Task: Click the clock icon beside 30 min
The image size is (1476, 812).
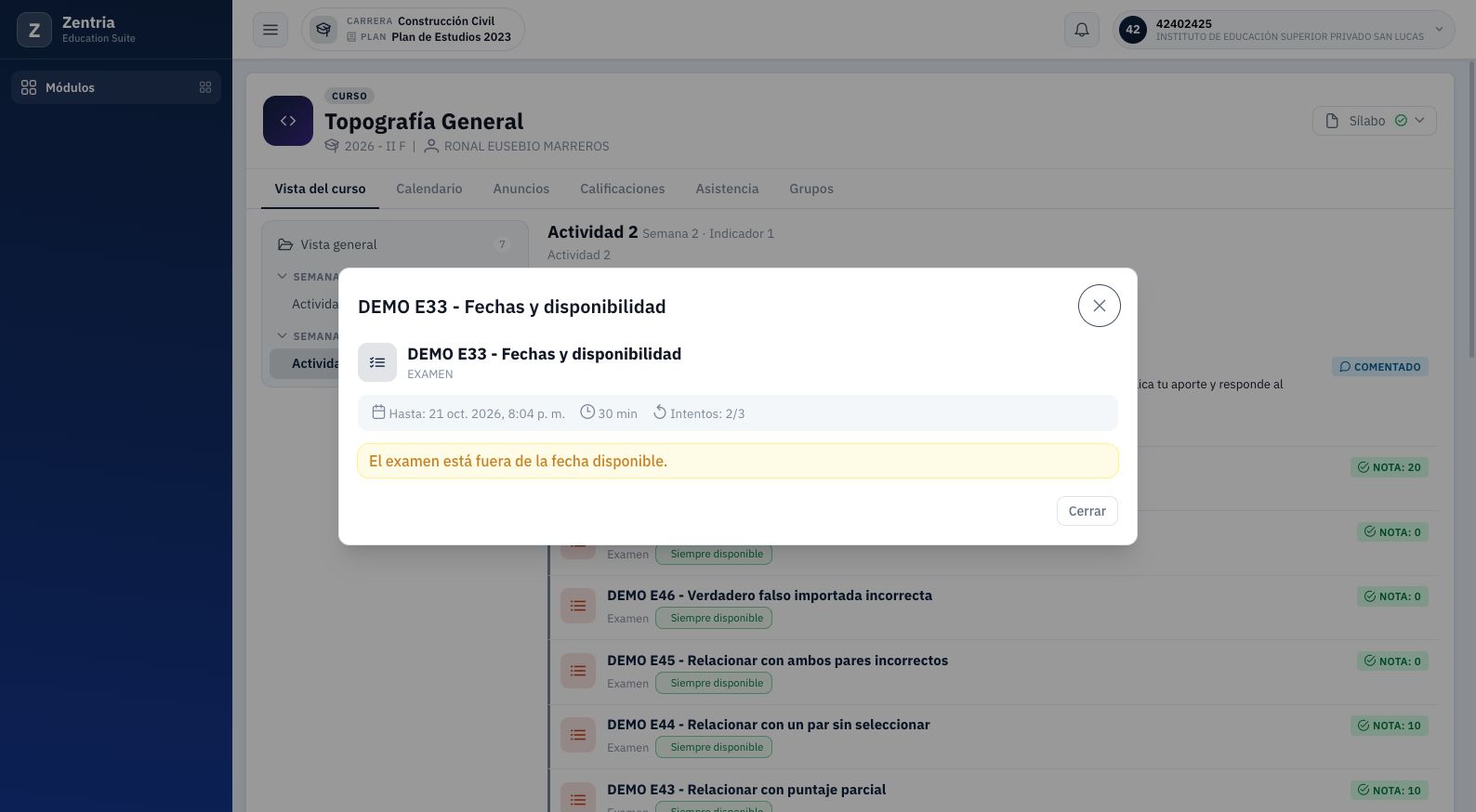Action: pos(587,412)
